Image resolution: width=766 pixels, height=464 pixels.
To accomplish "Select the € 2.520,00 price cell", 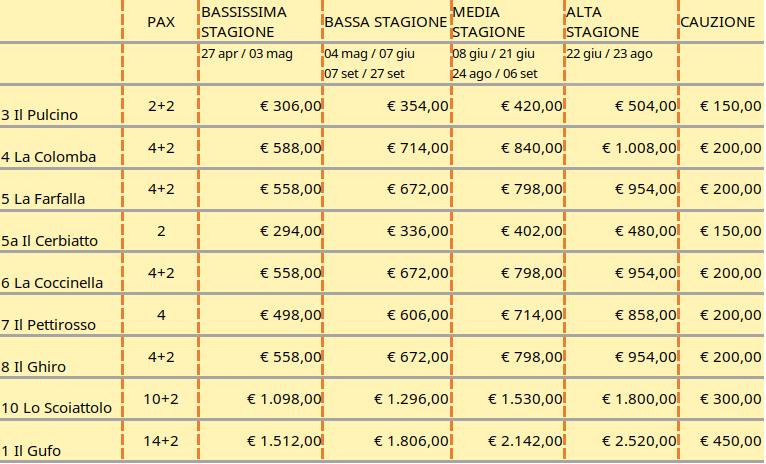I will [x=639, y=441].
